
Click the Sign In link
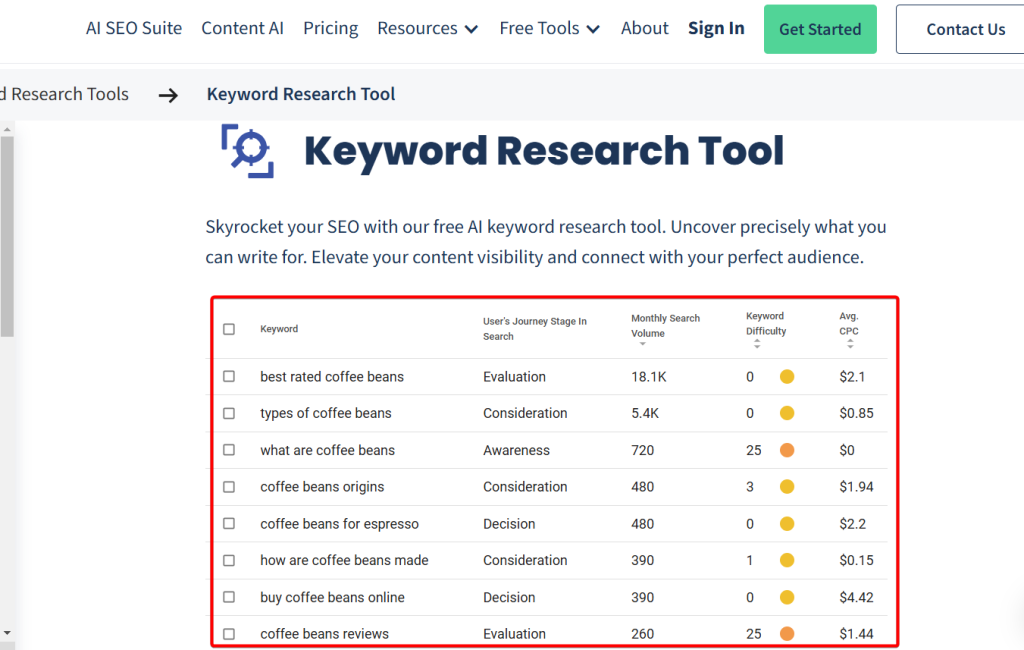[716, 29]
